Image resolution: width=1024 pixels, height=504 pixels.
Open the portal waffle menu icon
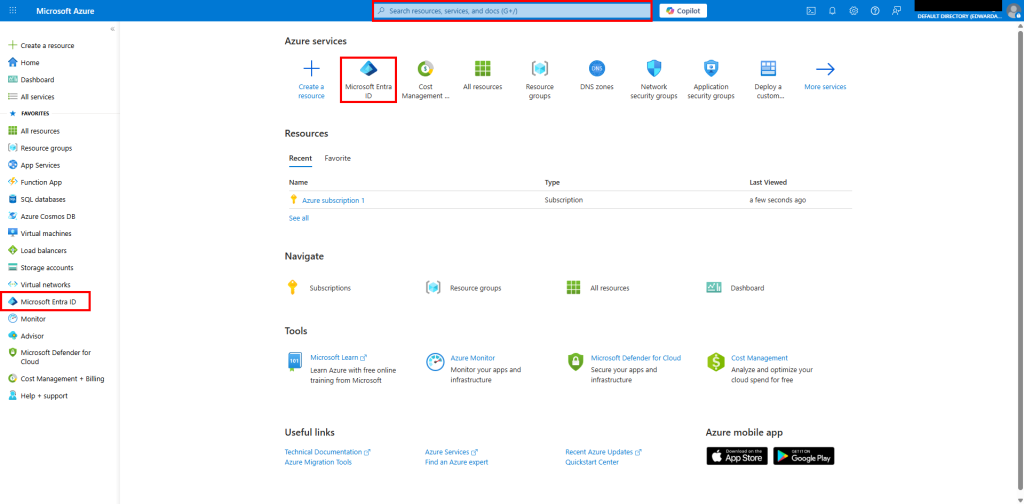point(13,10)
